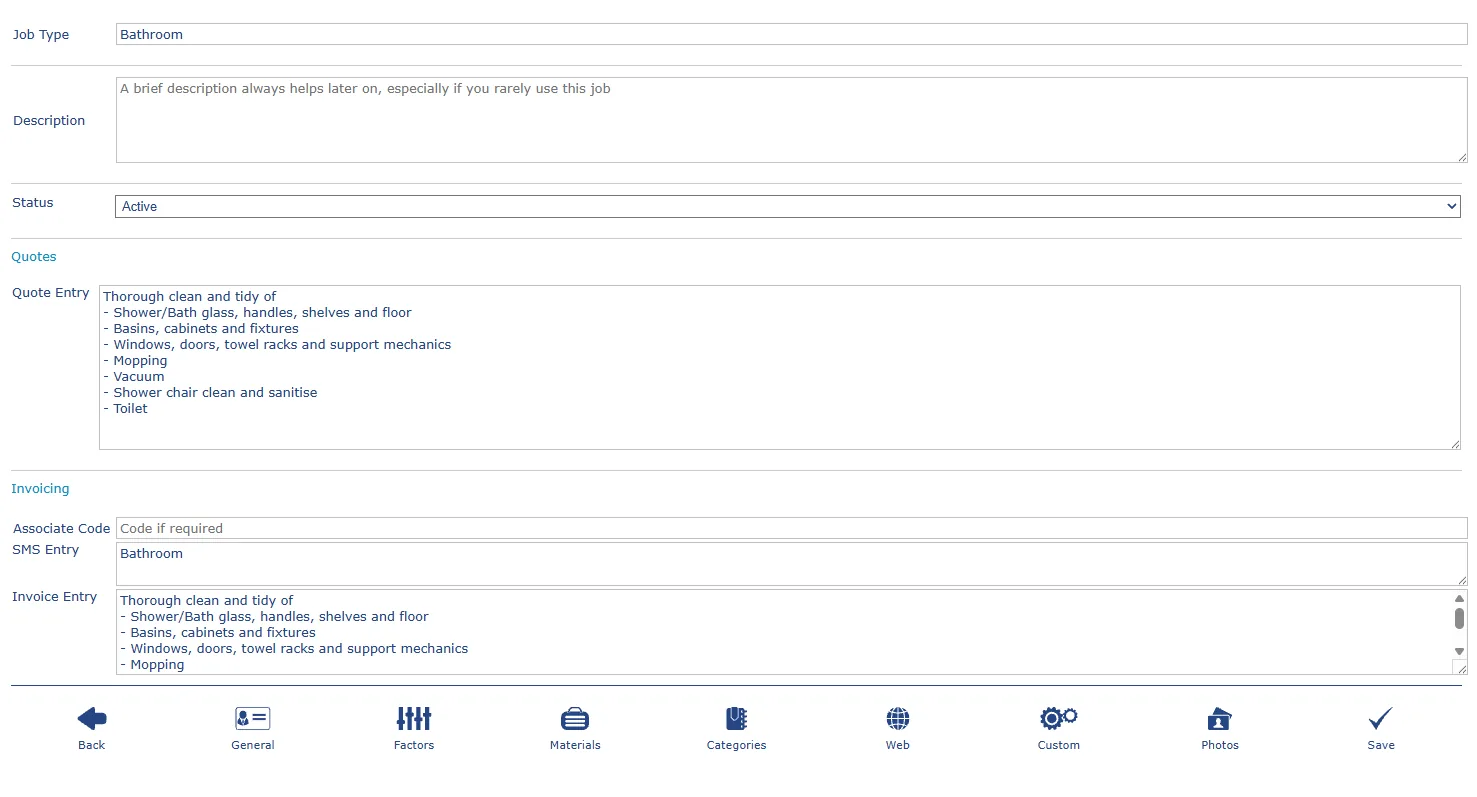
Task: Click into the Job Type field
Action: (x=792, y=34)
